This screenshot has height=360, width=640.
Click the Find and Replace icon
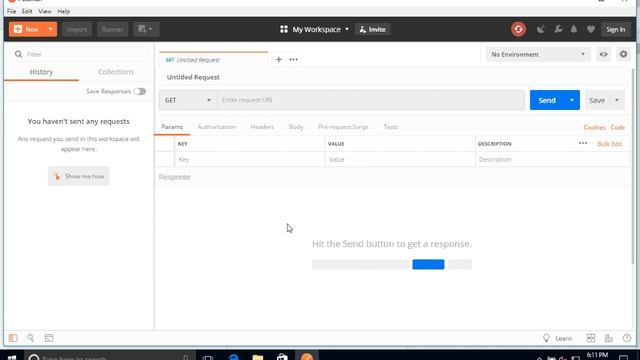(31, 338)
